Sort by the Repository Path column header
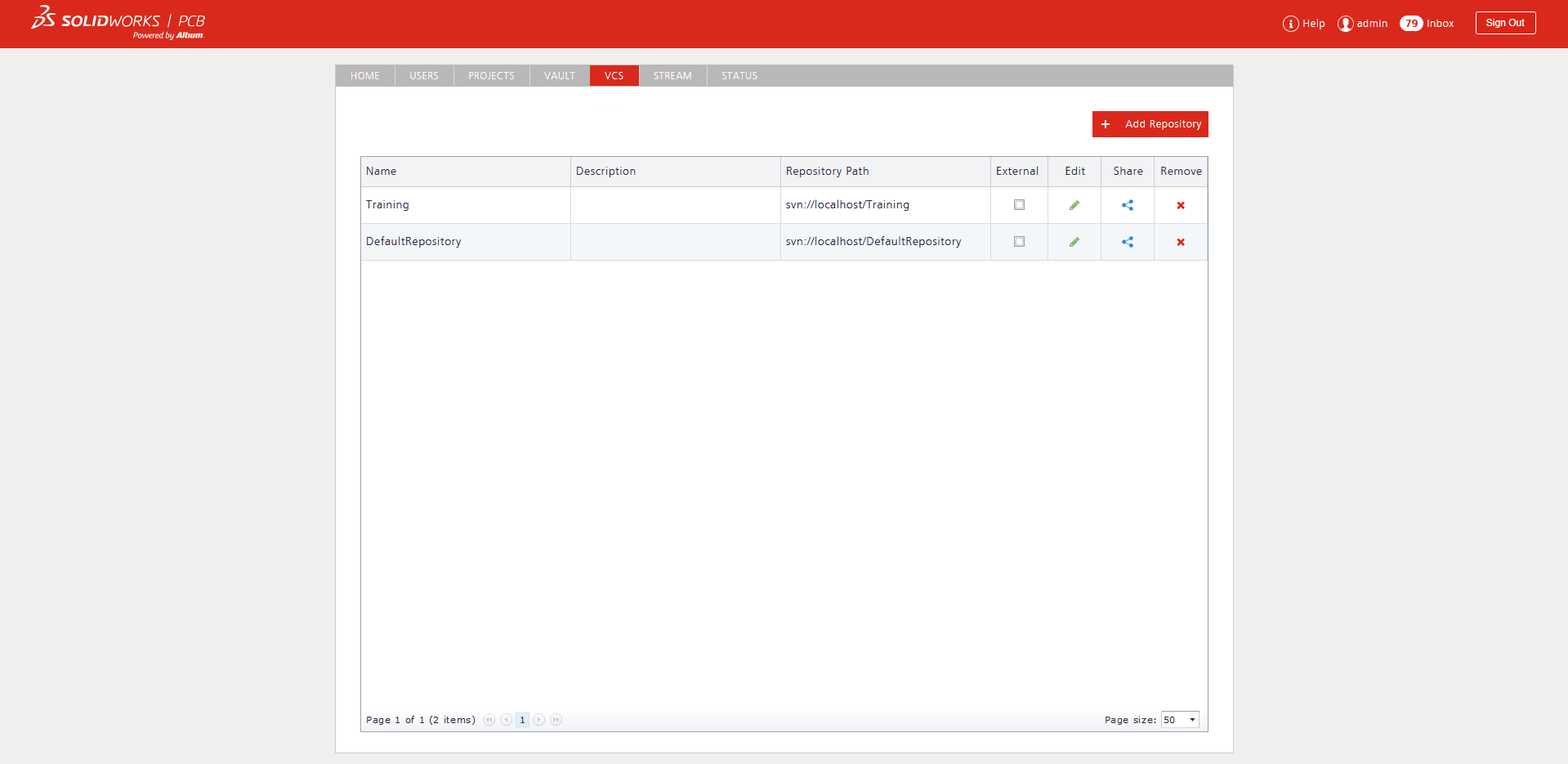 point(886,172)
